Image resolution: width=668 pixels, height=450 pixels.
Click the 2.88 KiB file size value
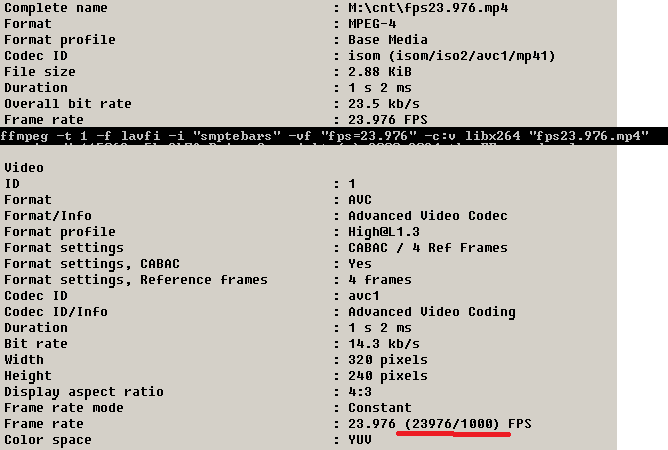click(380, 72)
